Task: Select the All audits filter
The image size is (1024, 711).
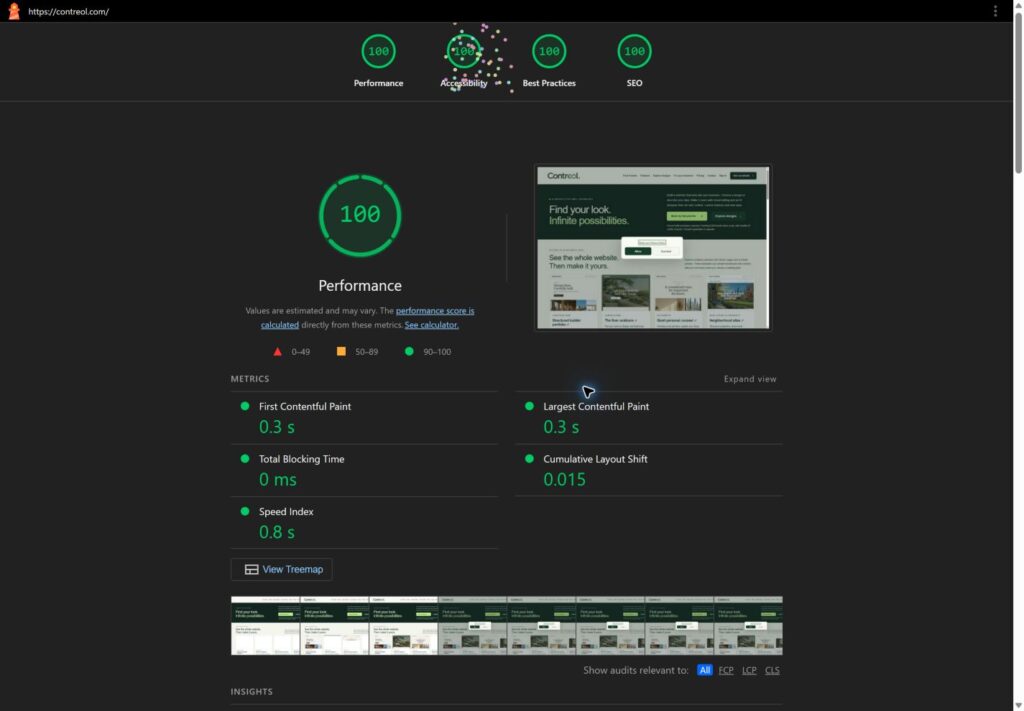Action: [704, 670]
